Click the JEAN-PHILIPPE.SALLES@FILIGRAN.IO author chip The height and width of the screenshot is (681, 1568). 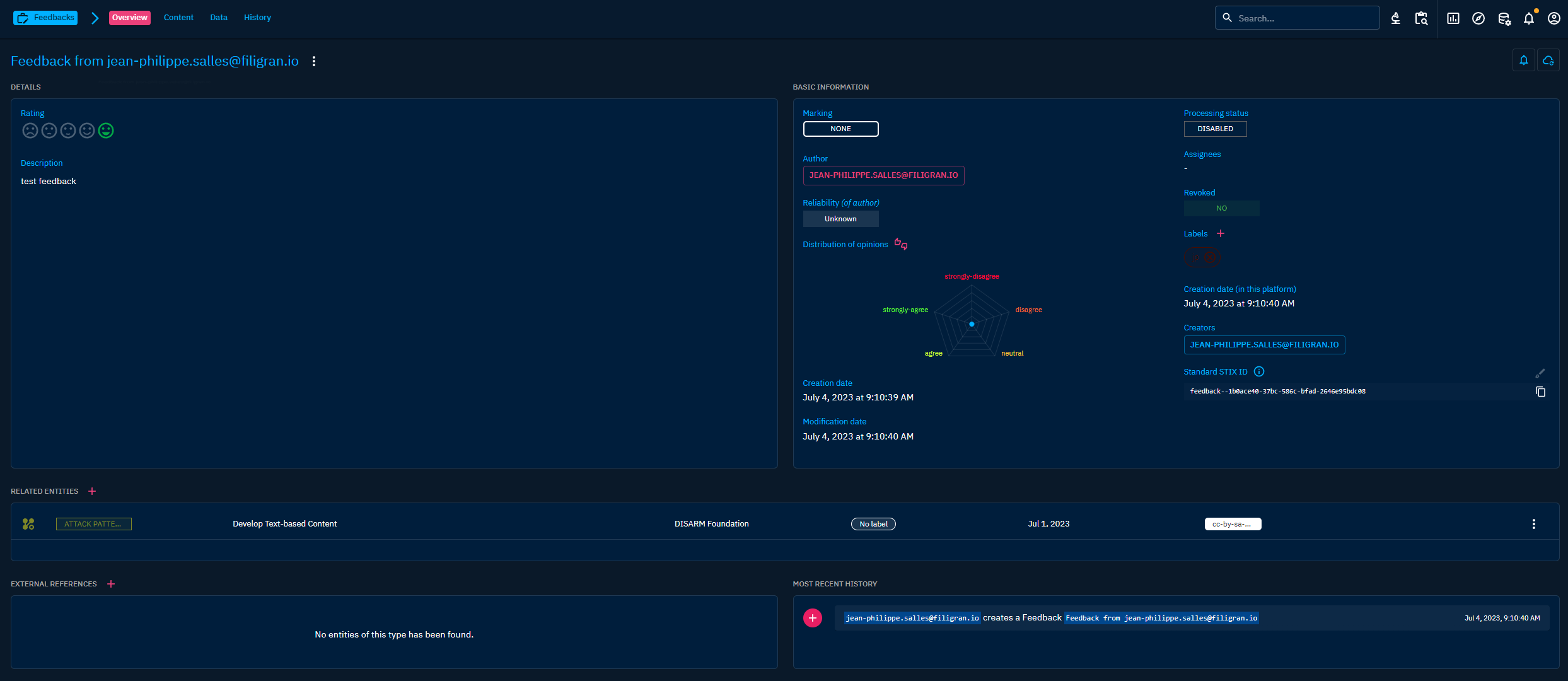883,175
